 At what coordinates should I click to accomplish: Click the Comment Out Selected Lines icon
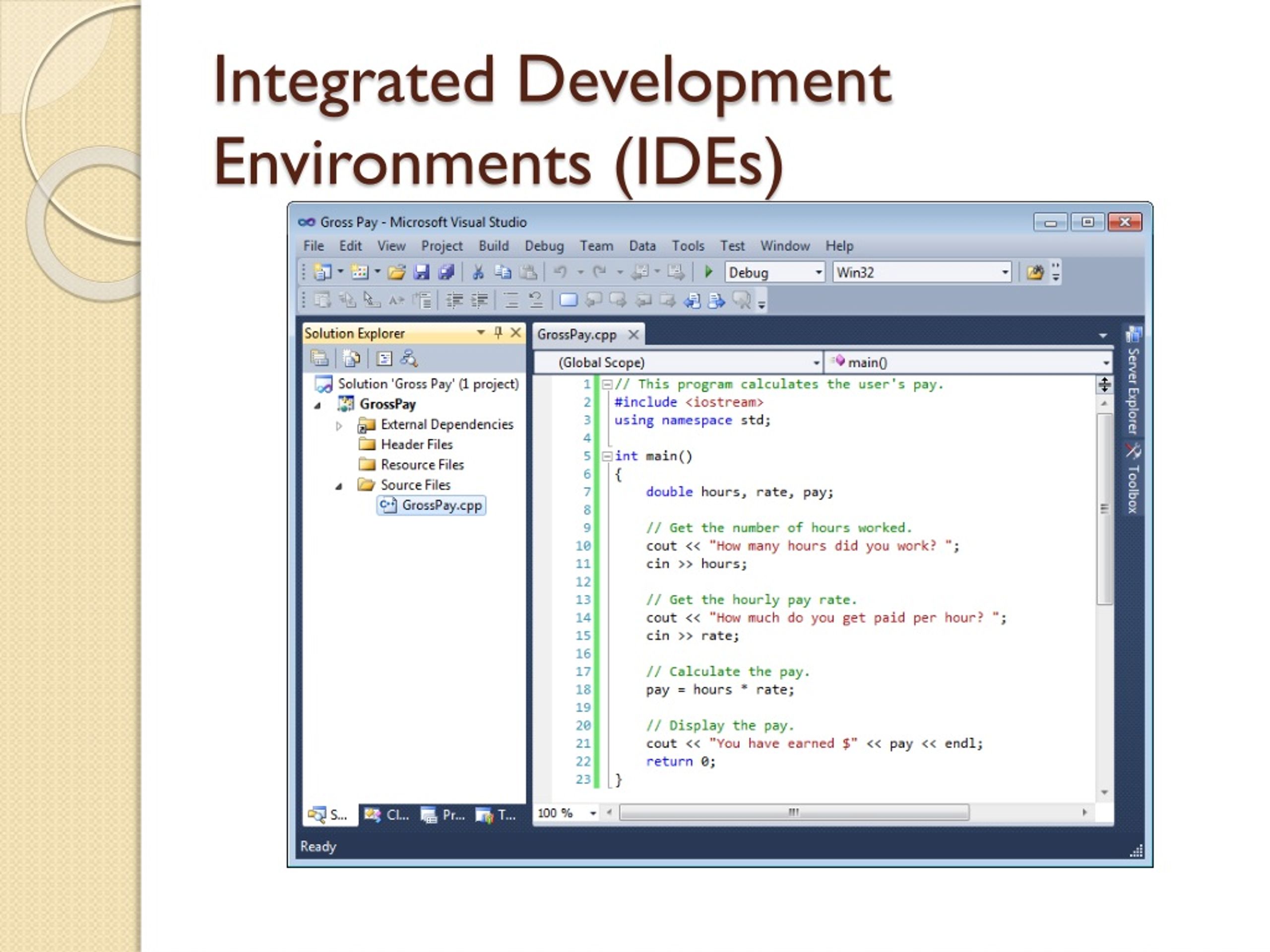pos(510,300)
